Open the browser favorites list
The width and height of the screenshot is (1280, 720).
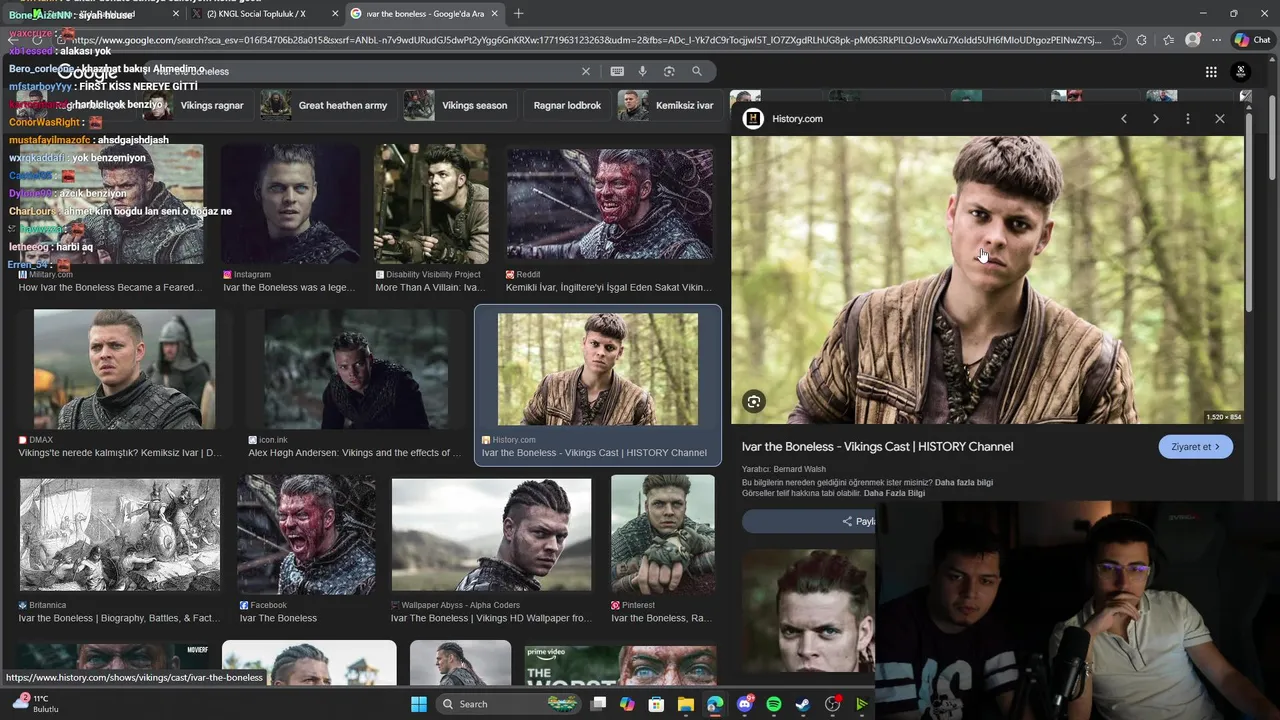pyautogui.click(x=1168, y=40)
